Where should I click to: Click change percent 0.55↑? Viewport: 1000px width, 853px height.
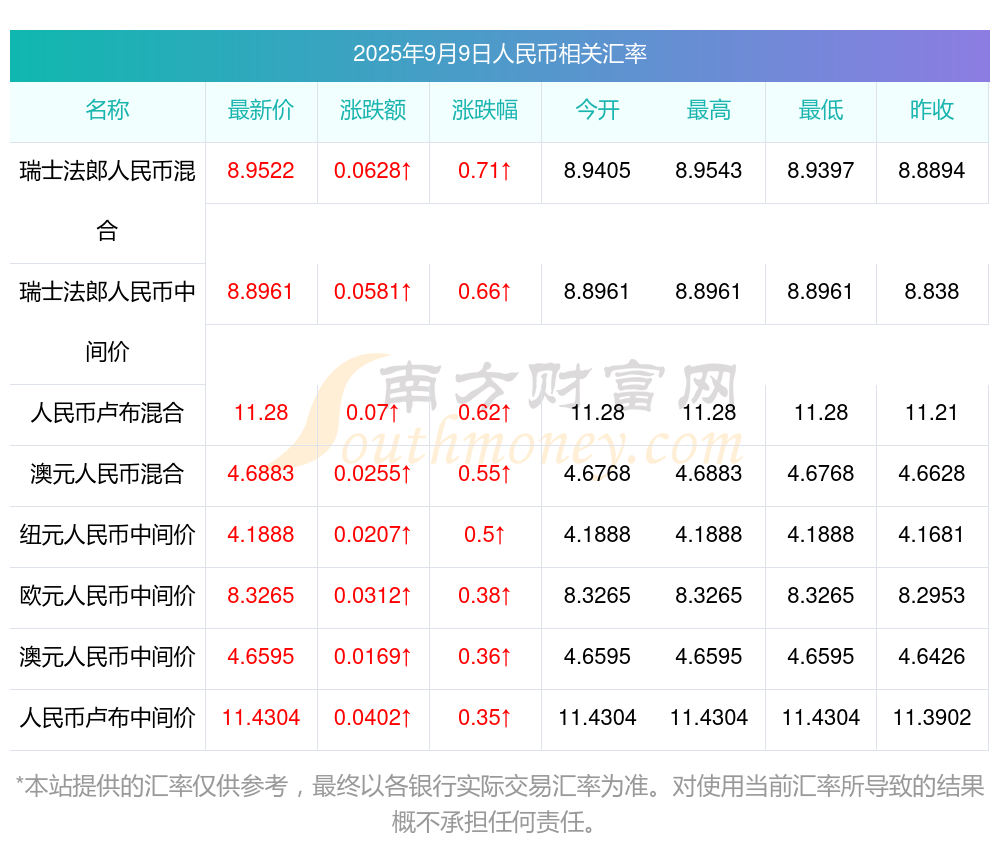pos(485,474)
